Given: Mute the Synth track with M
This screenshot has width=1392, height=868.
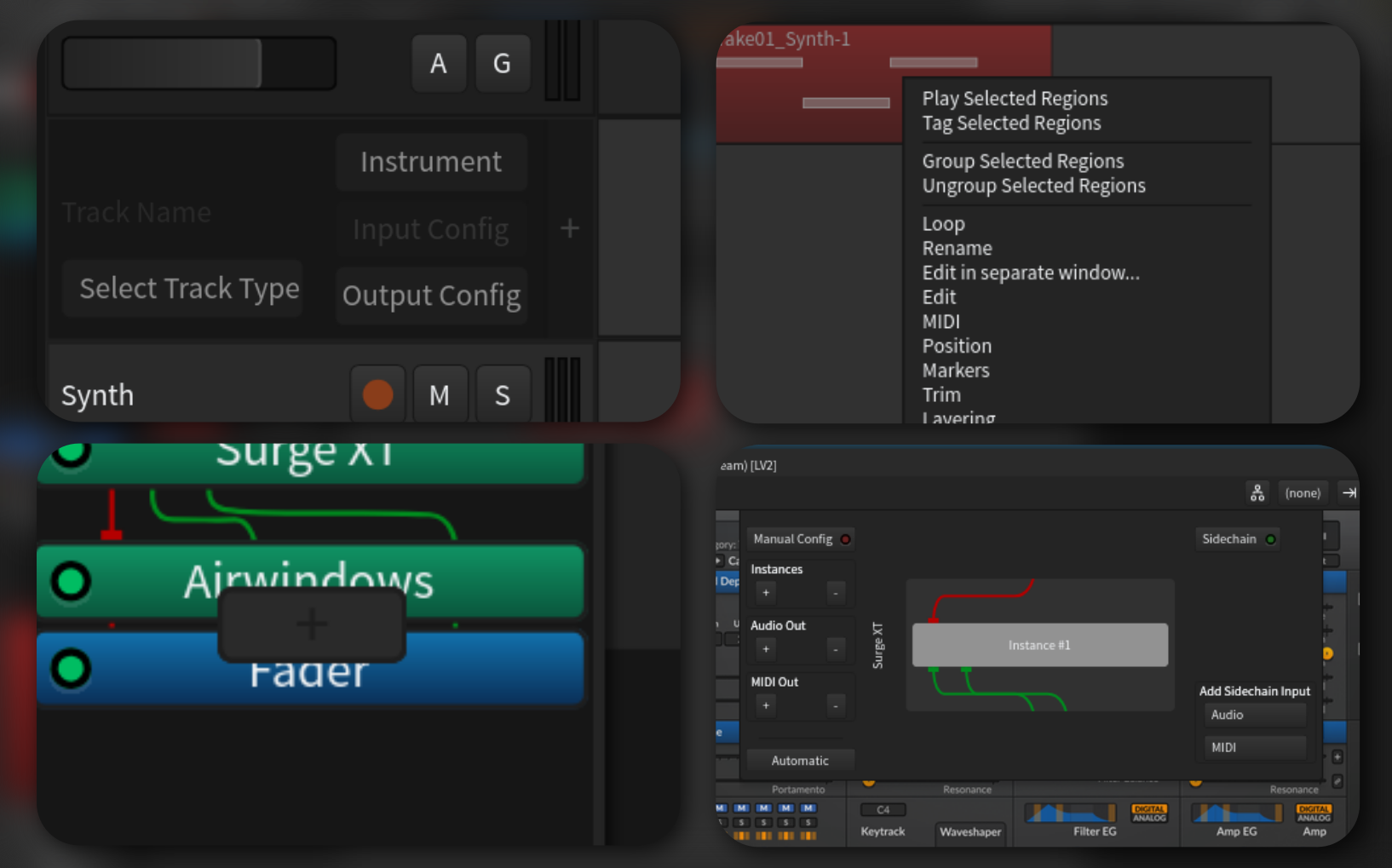Looking at the screenshot, I should tap(440, 394).
